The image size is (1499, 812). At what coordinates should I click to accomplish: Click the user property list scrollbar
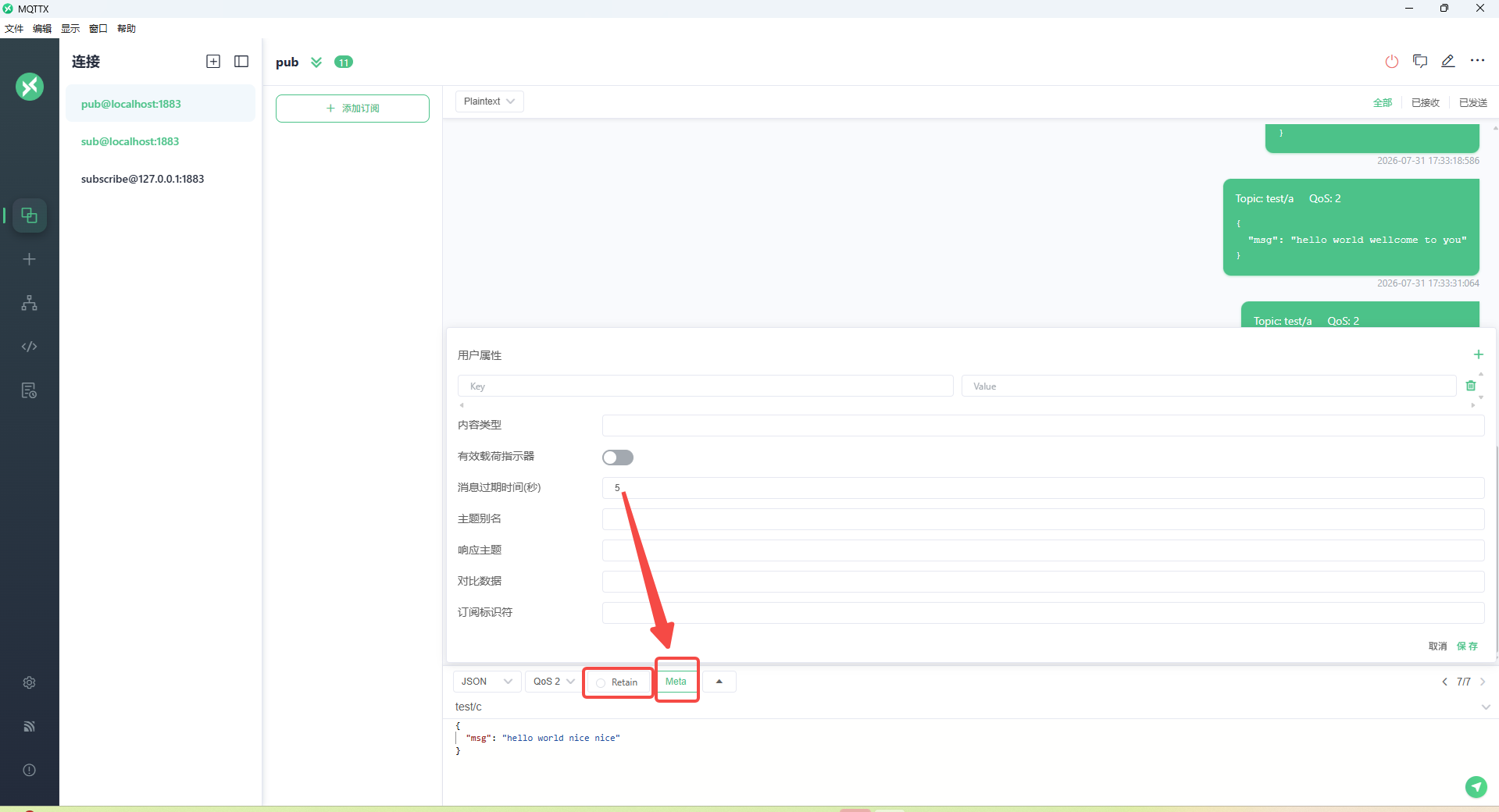tap(1481, 386)
